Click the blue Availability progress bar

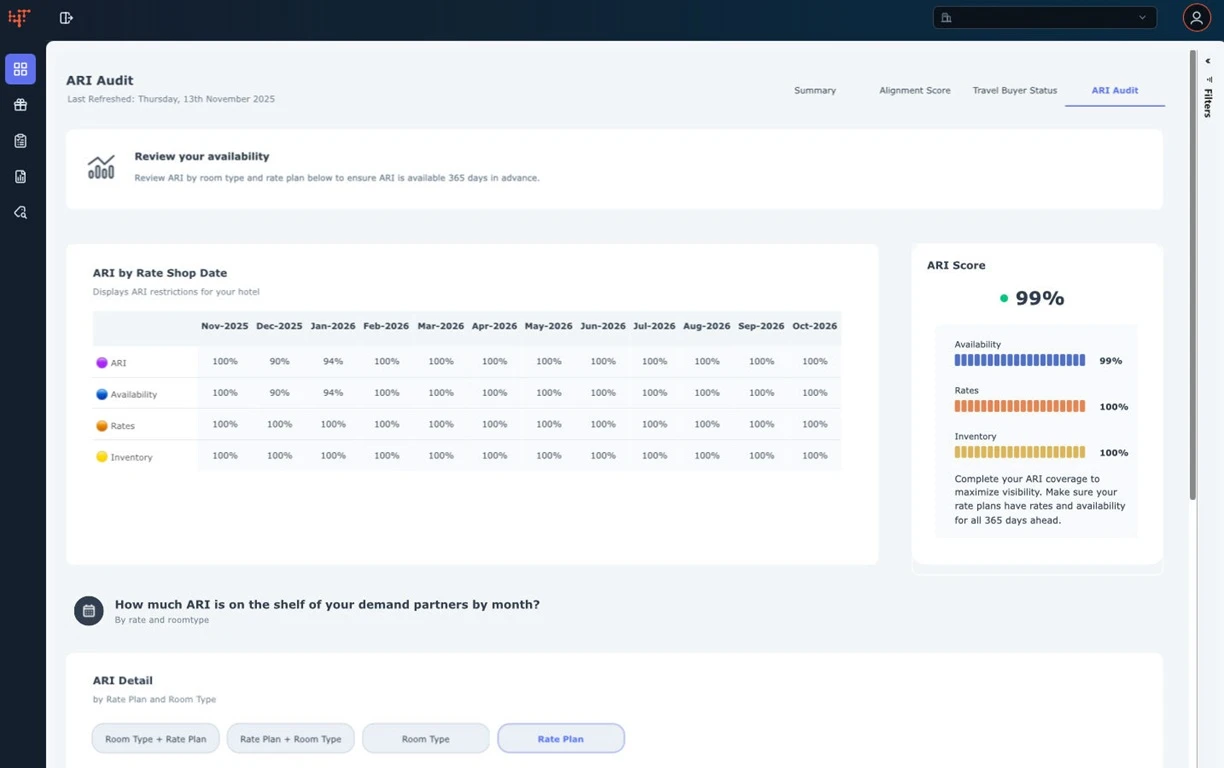coord(1020,360)
